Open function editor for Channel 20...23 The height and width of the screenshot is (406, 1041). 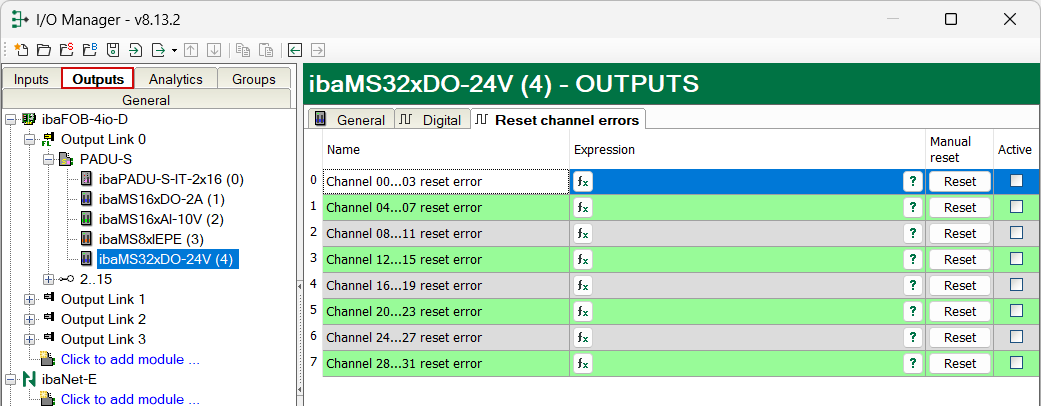pos(583,311)
